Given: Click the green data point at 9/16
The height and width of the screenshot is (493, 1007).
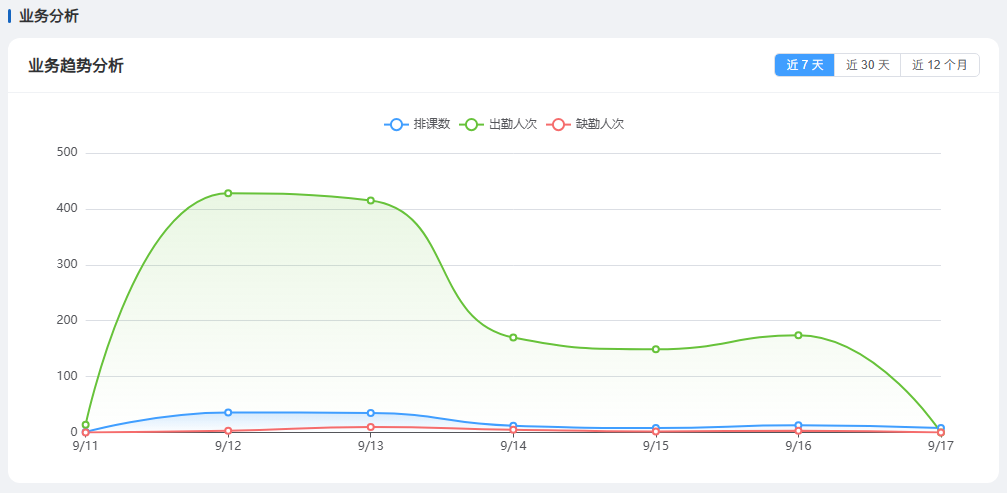Looking at the screenshot, I should [798, 335].
